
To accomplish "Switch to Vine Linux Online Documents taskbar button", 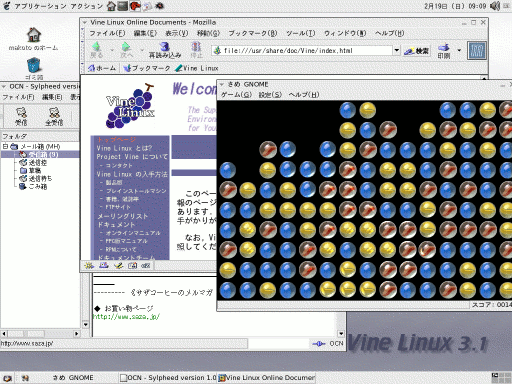I will click(x=267, y=378).
